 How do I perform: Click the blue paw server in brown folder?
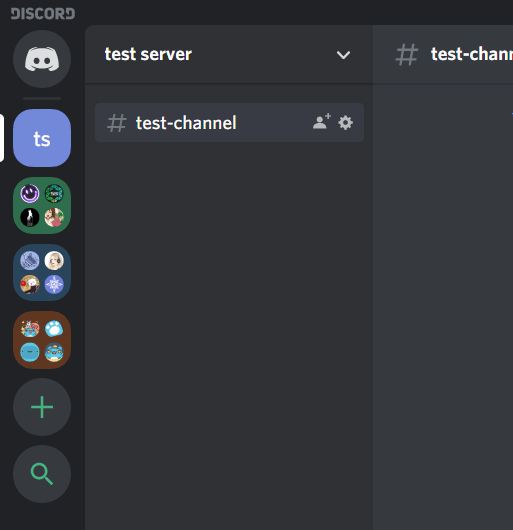tap(54, 328)
